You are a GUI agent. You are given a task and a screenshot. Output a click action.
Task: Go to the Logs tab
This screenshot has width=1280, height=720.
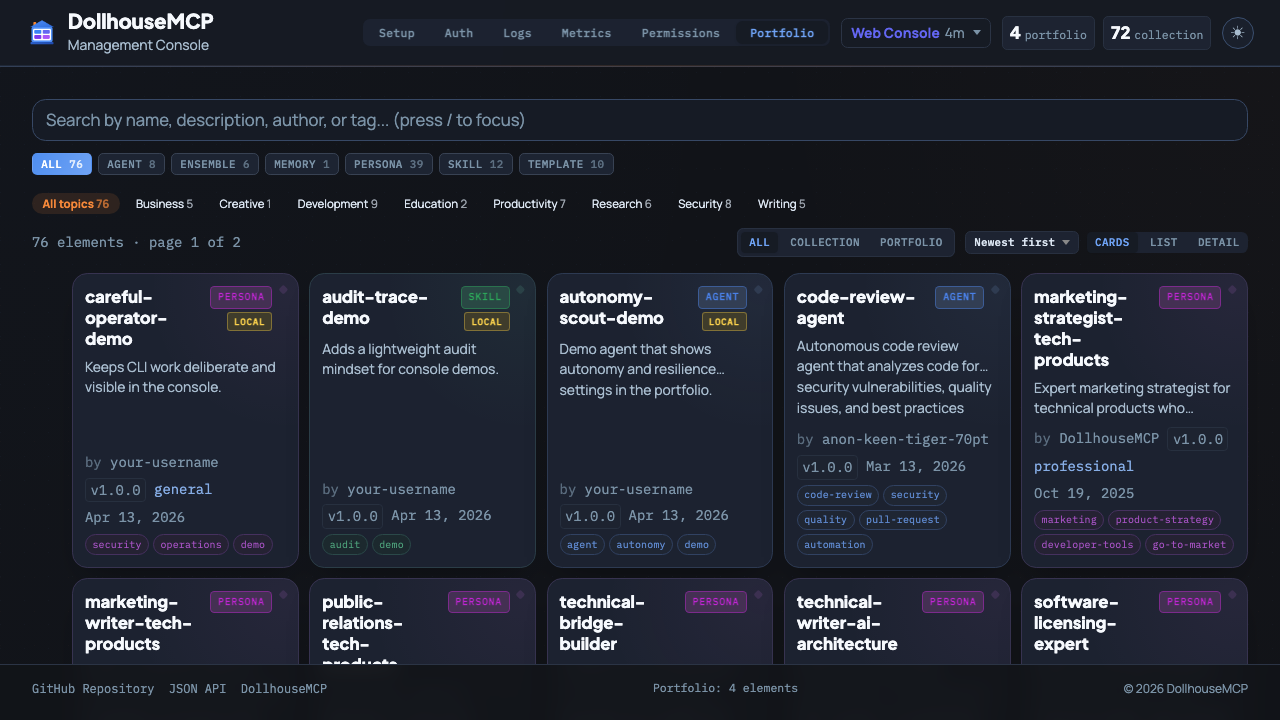[518, 33]
